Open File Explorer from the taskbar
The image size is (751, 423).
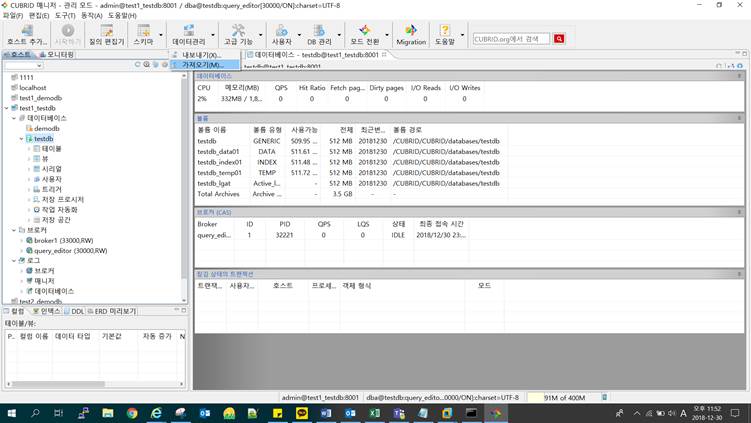(108, 413)
